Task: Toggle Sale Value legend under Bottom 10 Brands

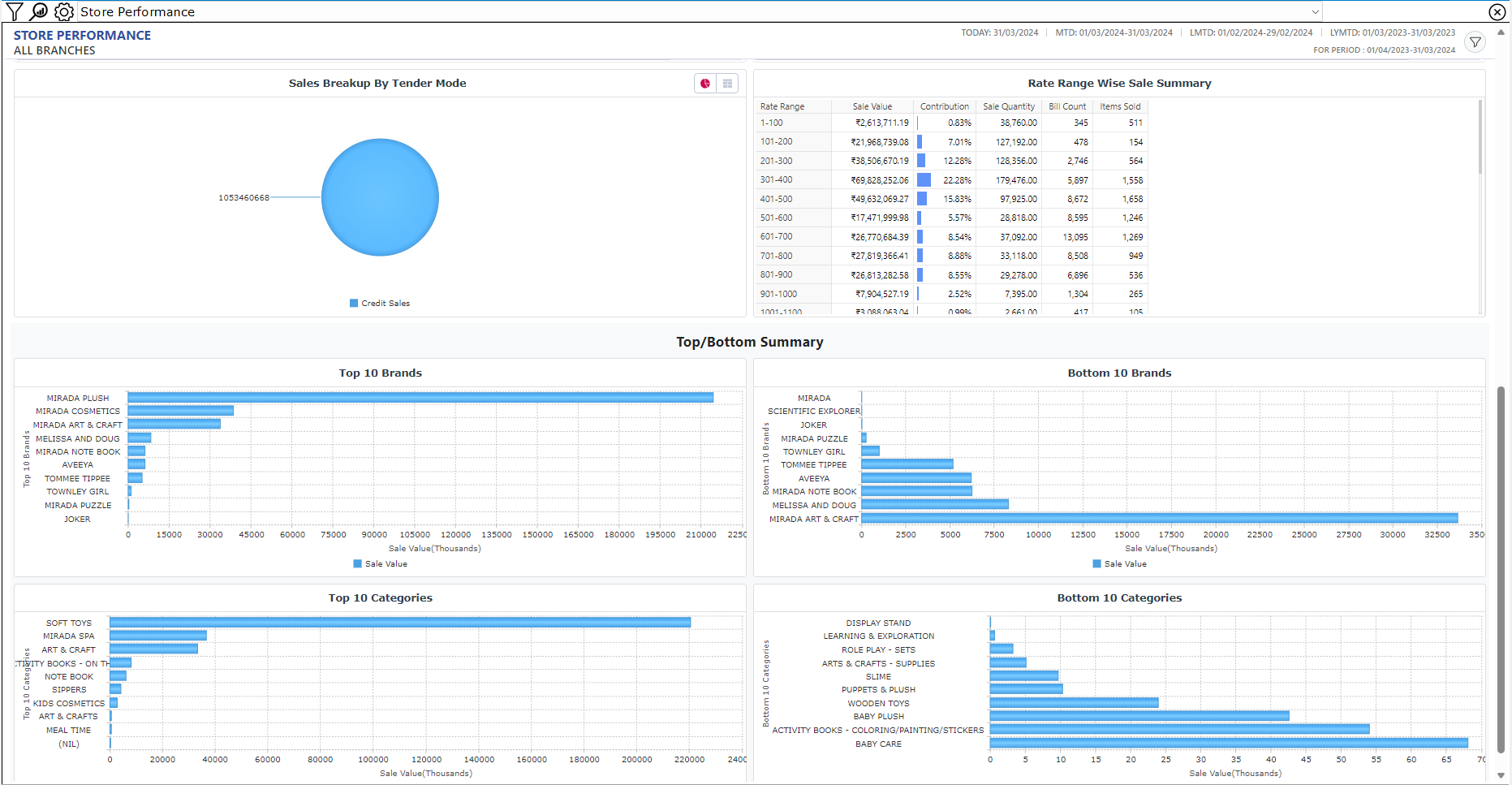Action: tap(1119, 564)
